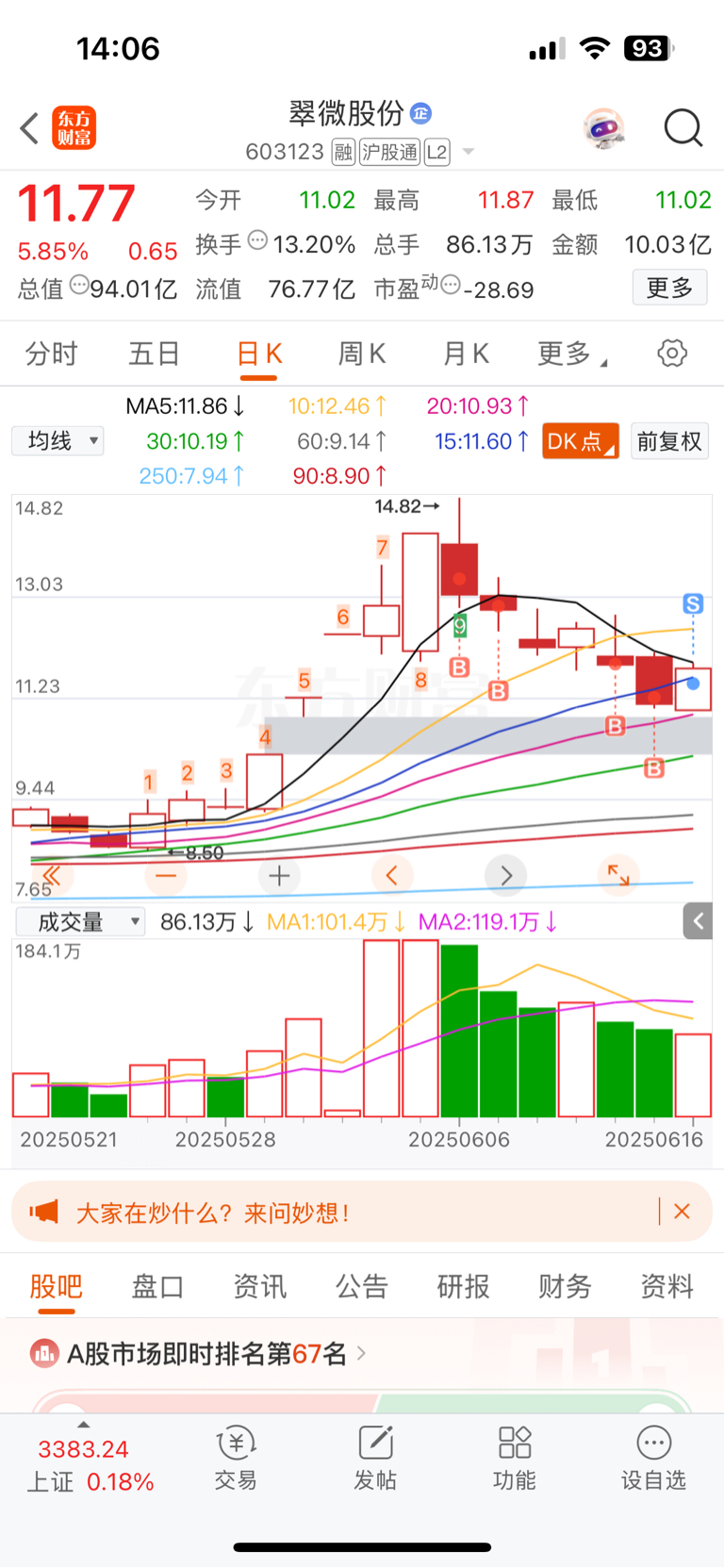The width and height of the screenshot is (724, 1568).
Task: Tap the 正 badge beside stock name
Action: pos(420,114)
